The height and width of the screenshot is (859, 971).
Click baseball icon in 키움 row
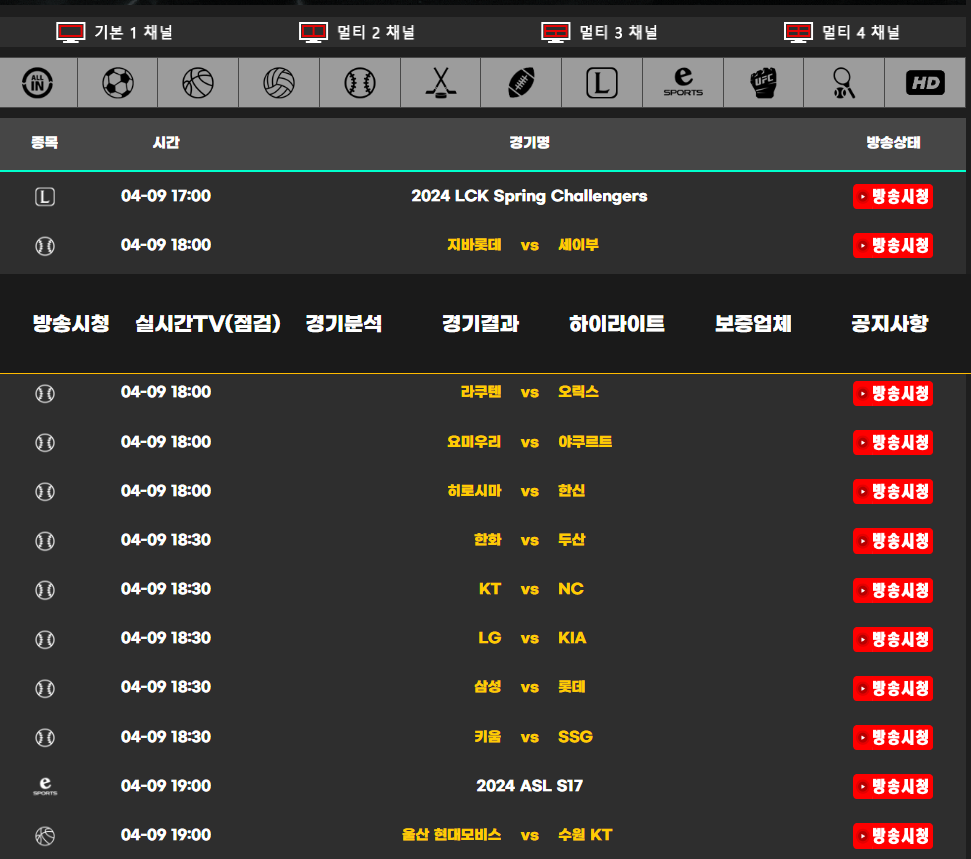click(x=45, y=738)
